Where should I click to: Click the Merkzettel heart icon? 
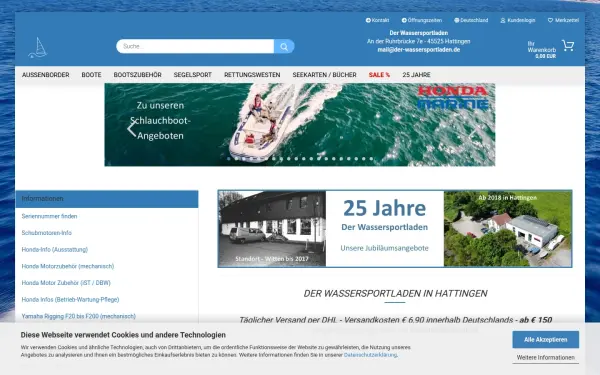550,20
